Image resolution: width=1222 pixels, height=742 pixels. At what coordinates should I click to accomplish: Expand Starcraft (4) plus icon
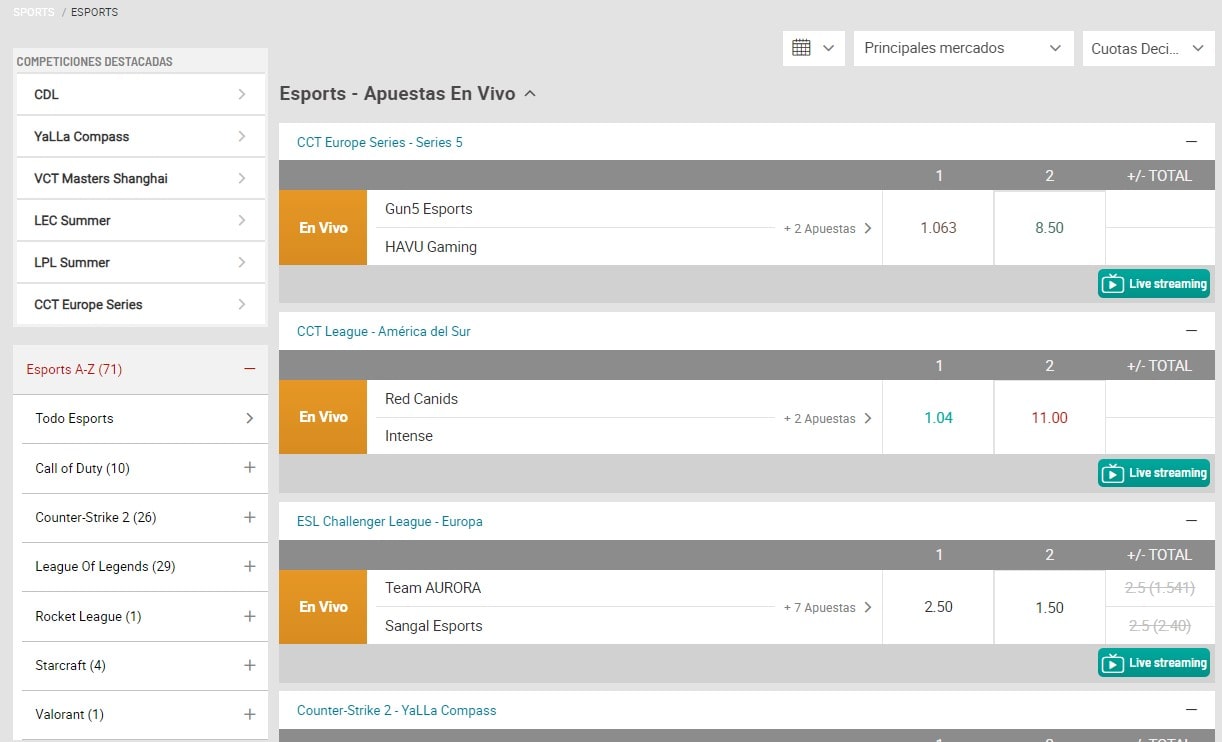250,665
